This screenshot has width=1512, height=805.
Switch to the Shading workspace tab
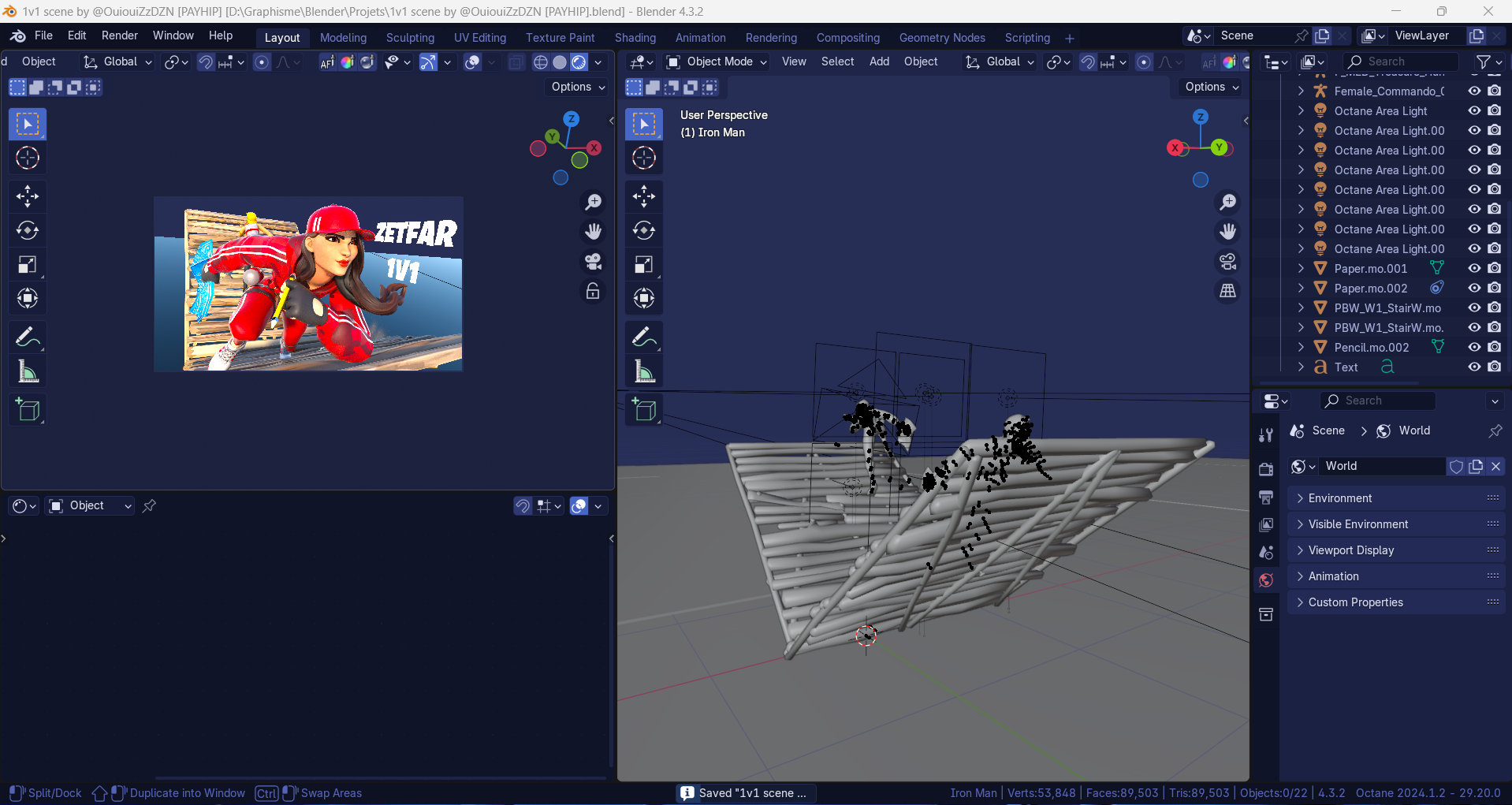(635, 38)
